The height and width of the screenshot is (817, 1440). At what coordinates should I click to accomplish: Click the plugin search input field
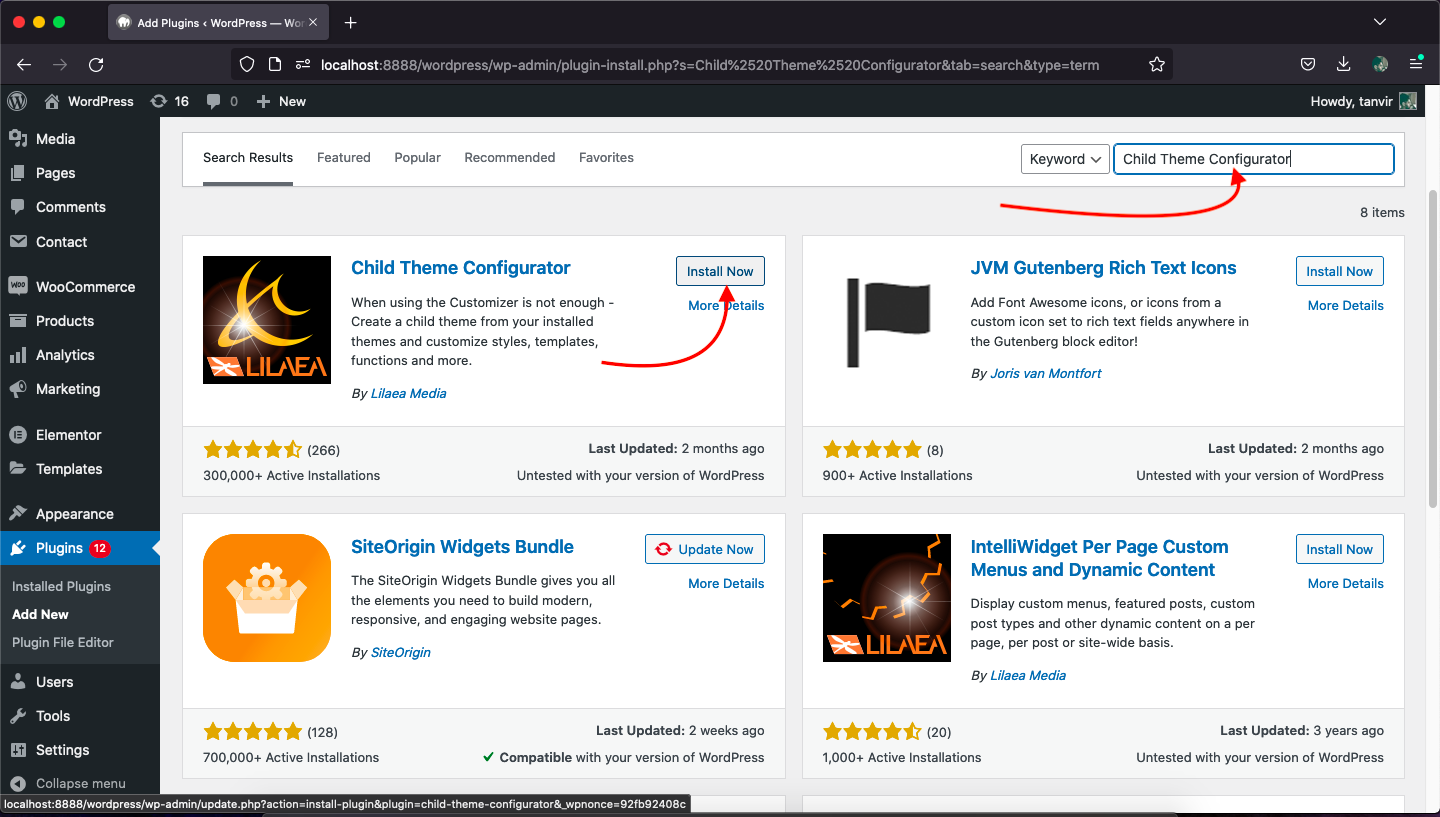point(1254,159)
